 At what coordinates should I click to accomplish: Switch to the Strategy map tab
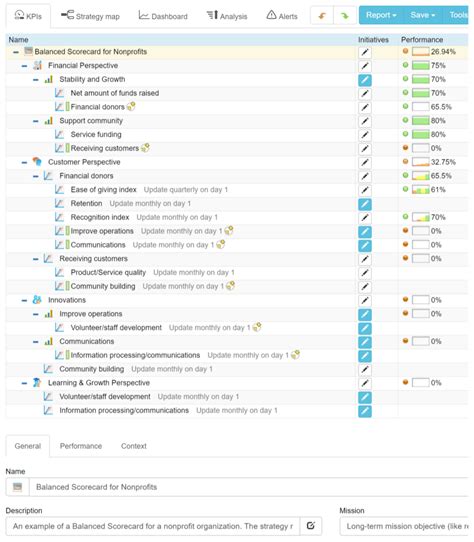pos(90,16)
